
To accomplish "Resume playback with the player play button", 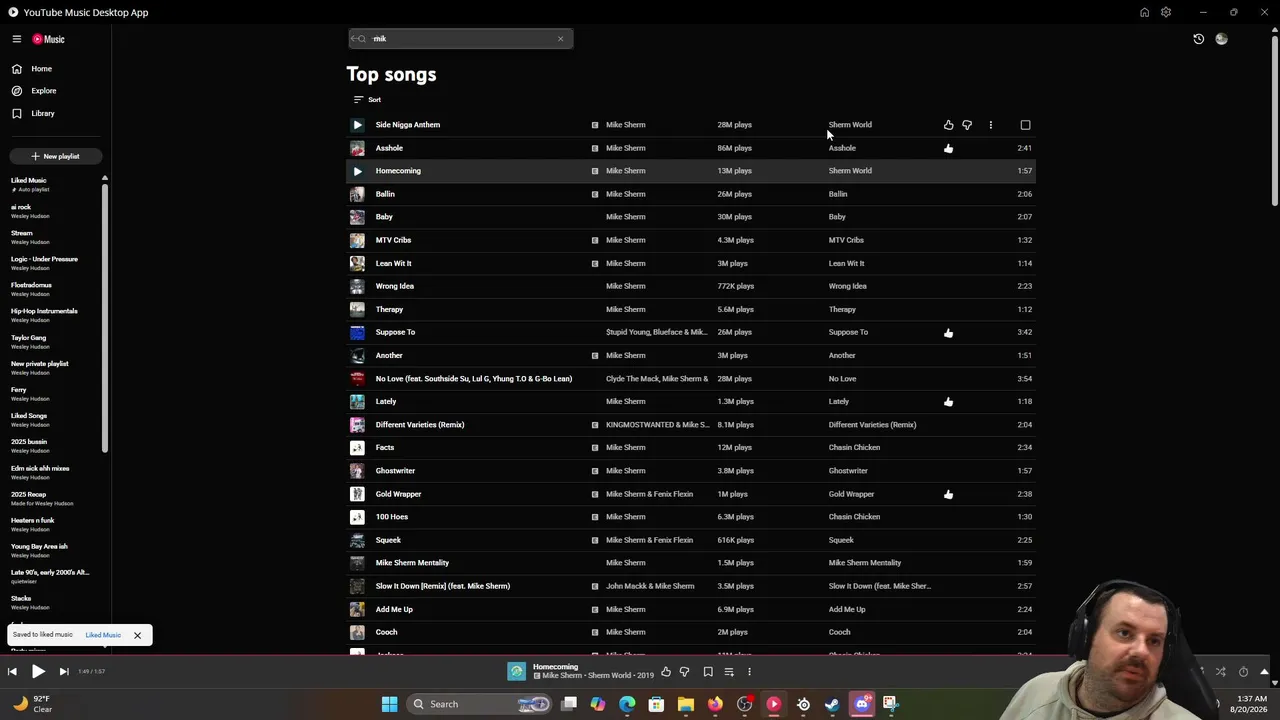I will pyautogui.click(x=38, y=672).
